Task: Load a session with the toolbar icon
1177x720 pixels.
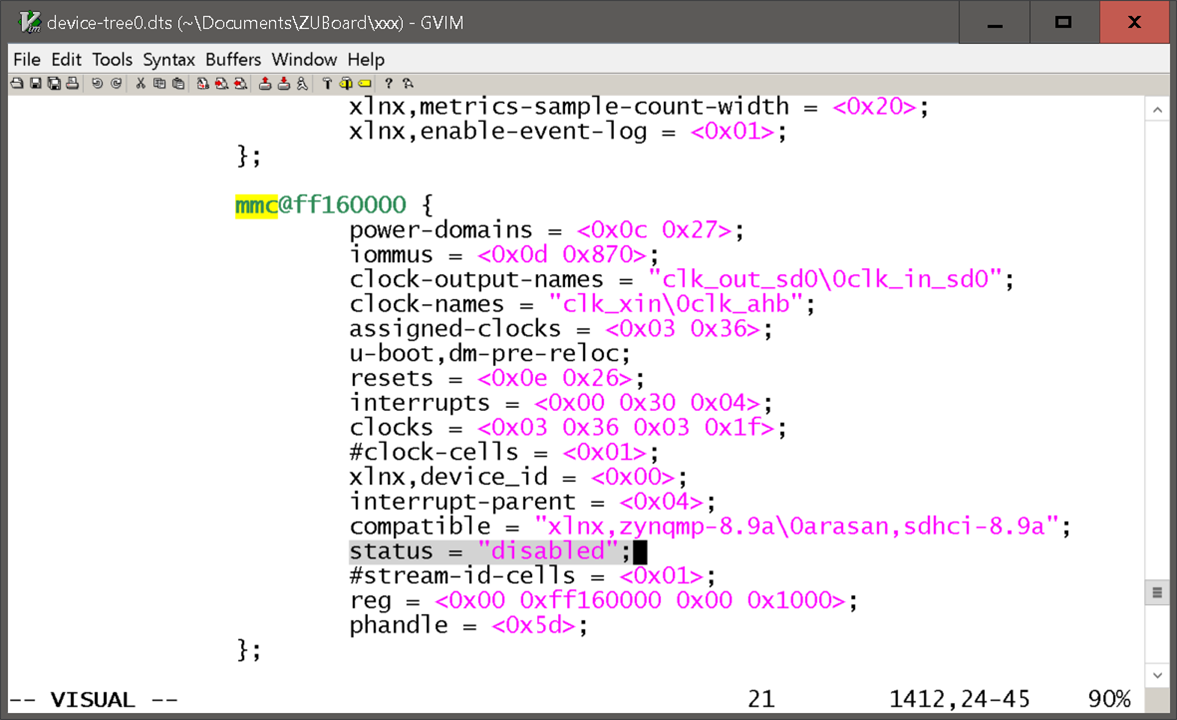Action: [265, 83]
